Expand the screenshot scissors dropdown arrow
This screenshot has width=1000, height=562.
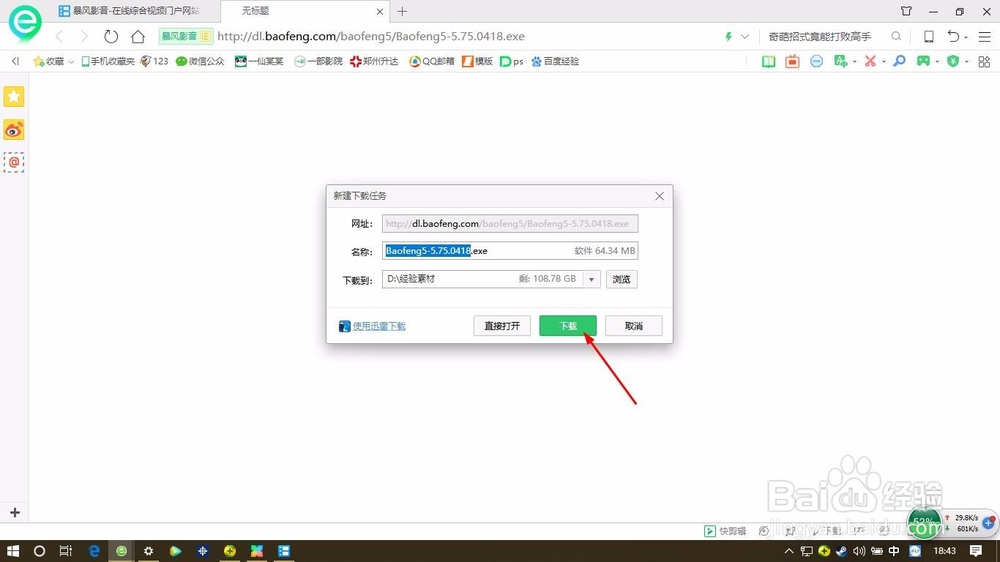pyautogui.click(x=884, y=62)
